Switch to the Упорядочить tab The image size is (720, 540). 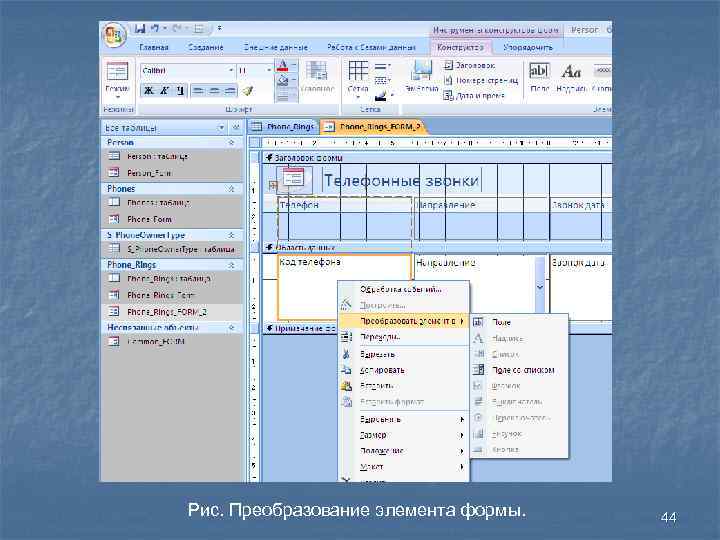(x=528, y=47)
